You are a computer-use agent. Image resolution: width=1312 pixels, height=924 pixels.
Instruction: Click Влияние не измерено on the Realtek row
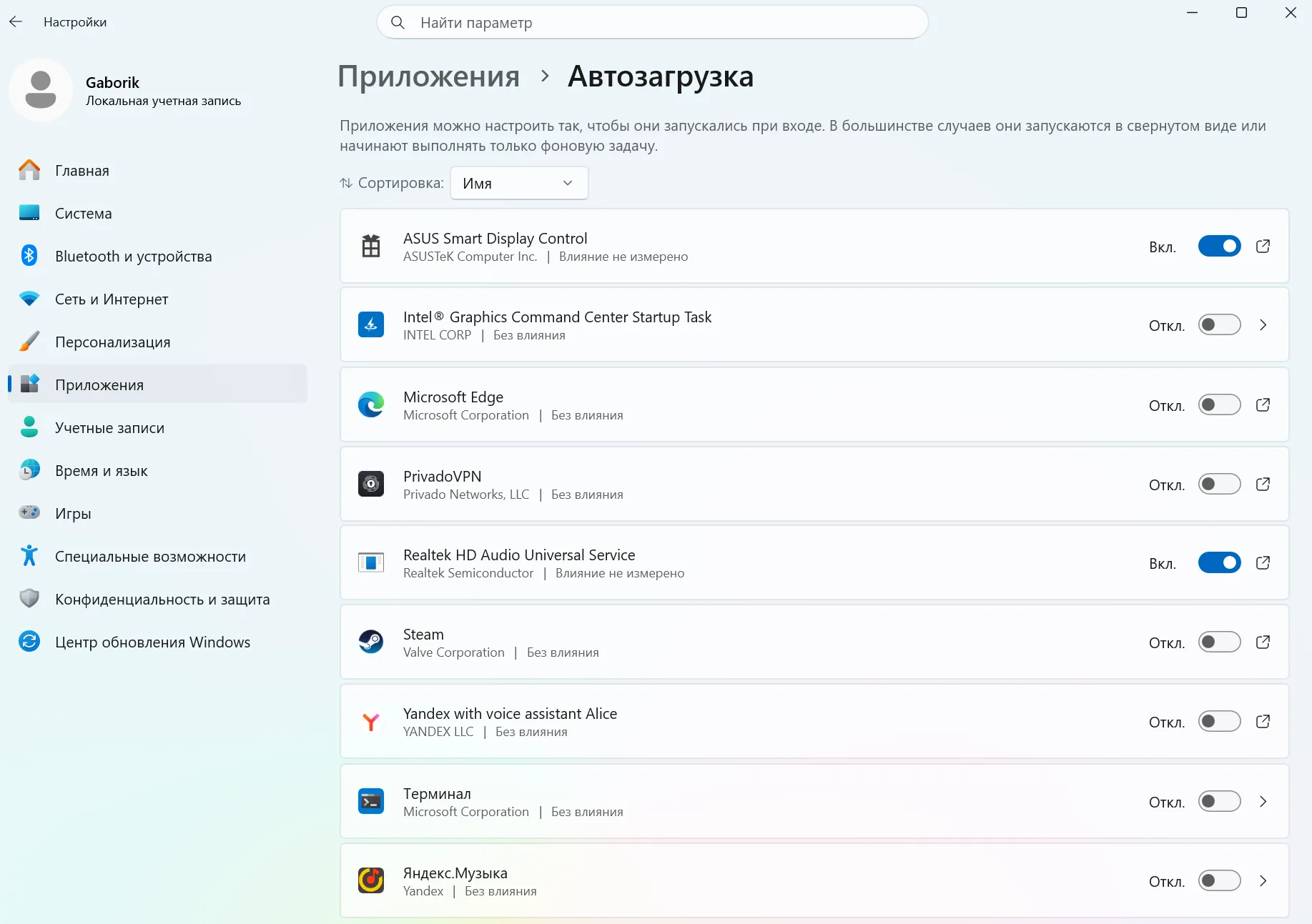pyautogui.click(x=620, y=573)
